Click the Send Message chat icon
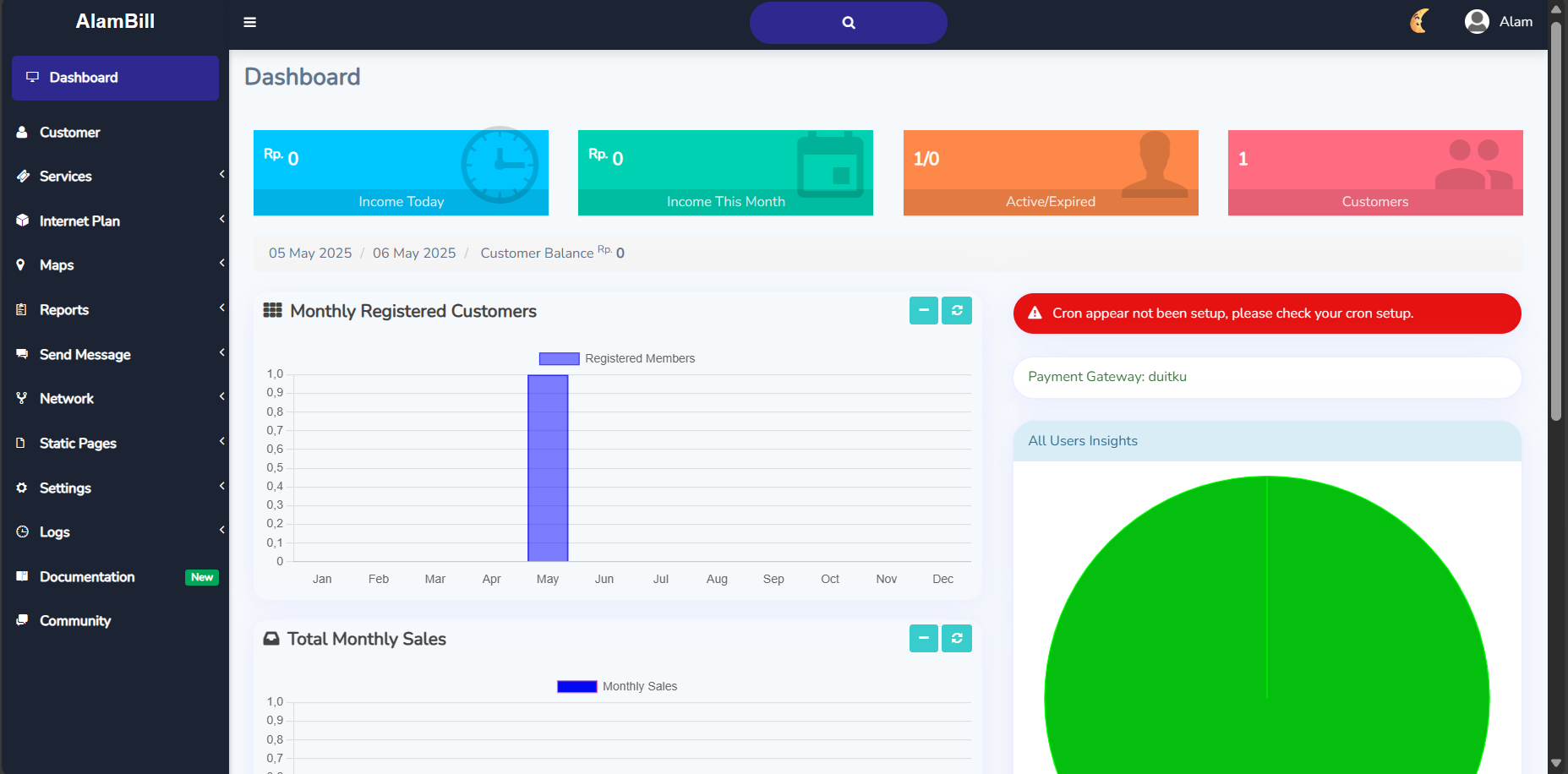The image size is (1568, 774). (x=22, y=354)
